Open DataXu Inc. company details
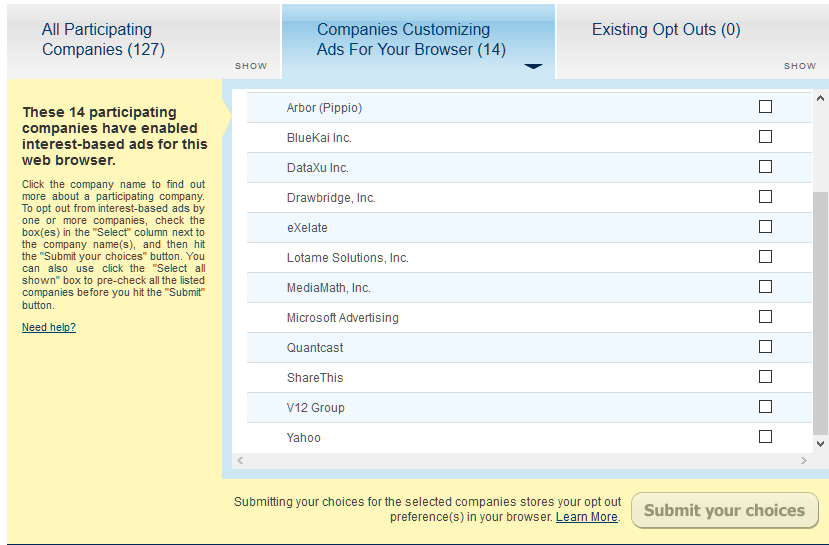The image size is (829, 545). click(x=317, y=168)
